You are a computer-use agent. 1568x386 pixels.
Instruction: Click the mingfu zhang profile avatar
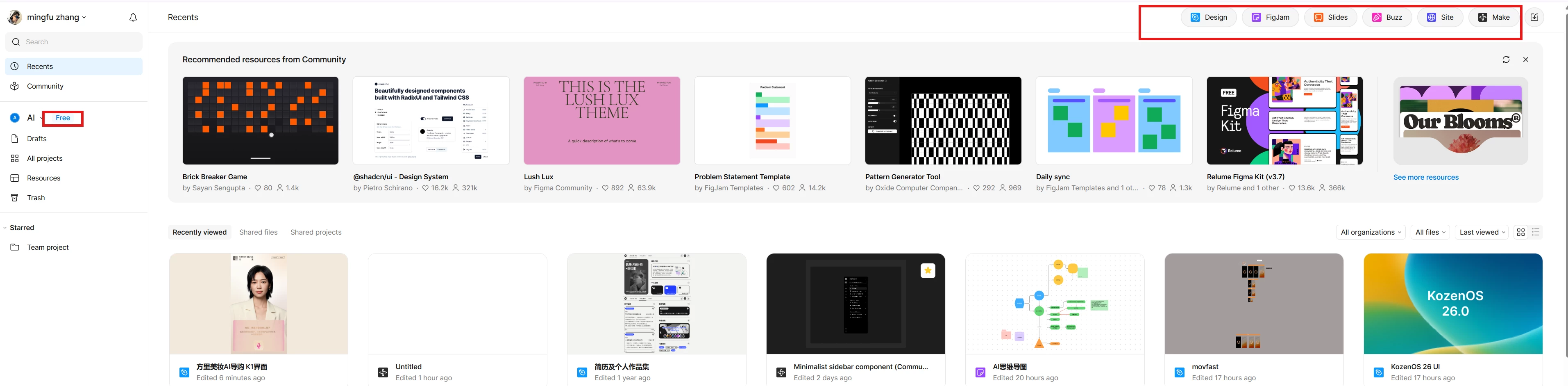(15, 18)
